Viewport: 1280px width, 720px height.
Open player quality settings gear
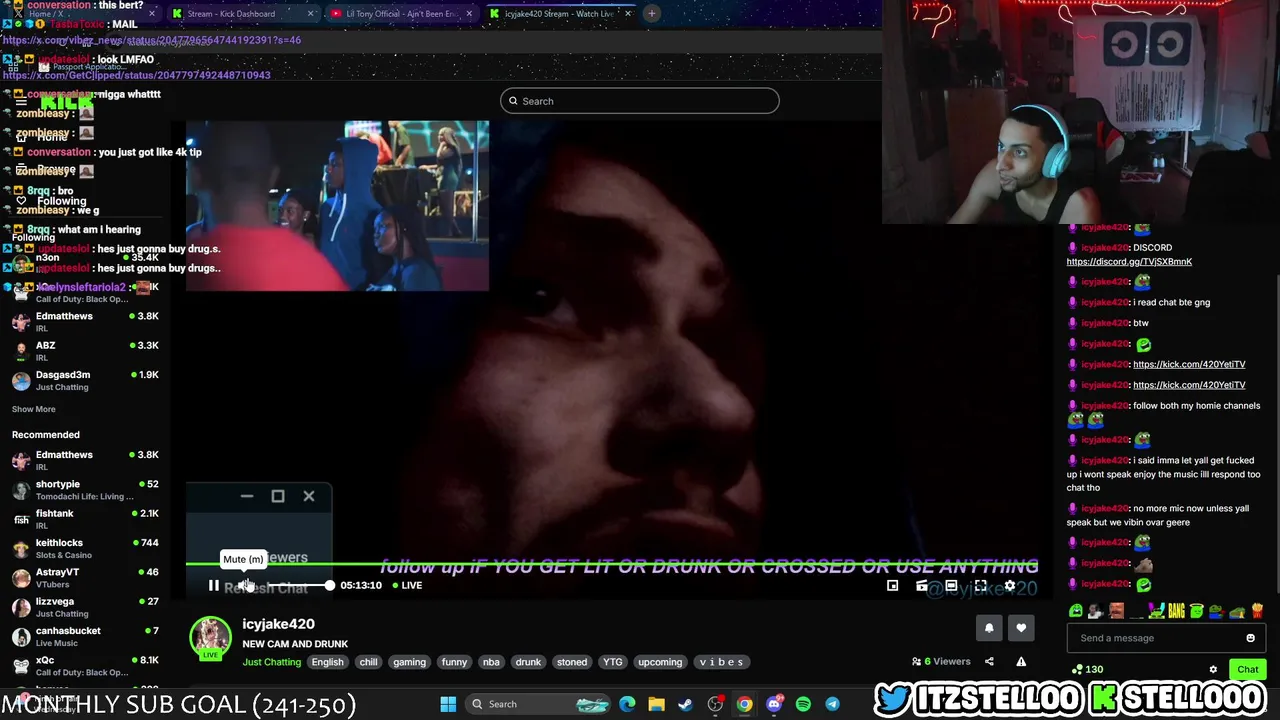point(1010,586)
